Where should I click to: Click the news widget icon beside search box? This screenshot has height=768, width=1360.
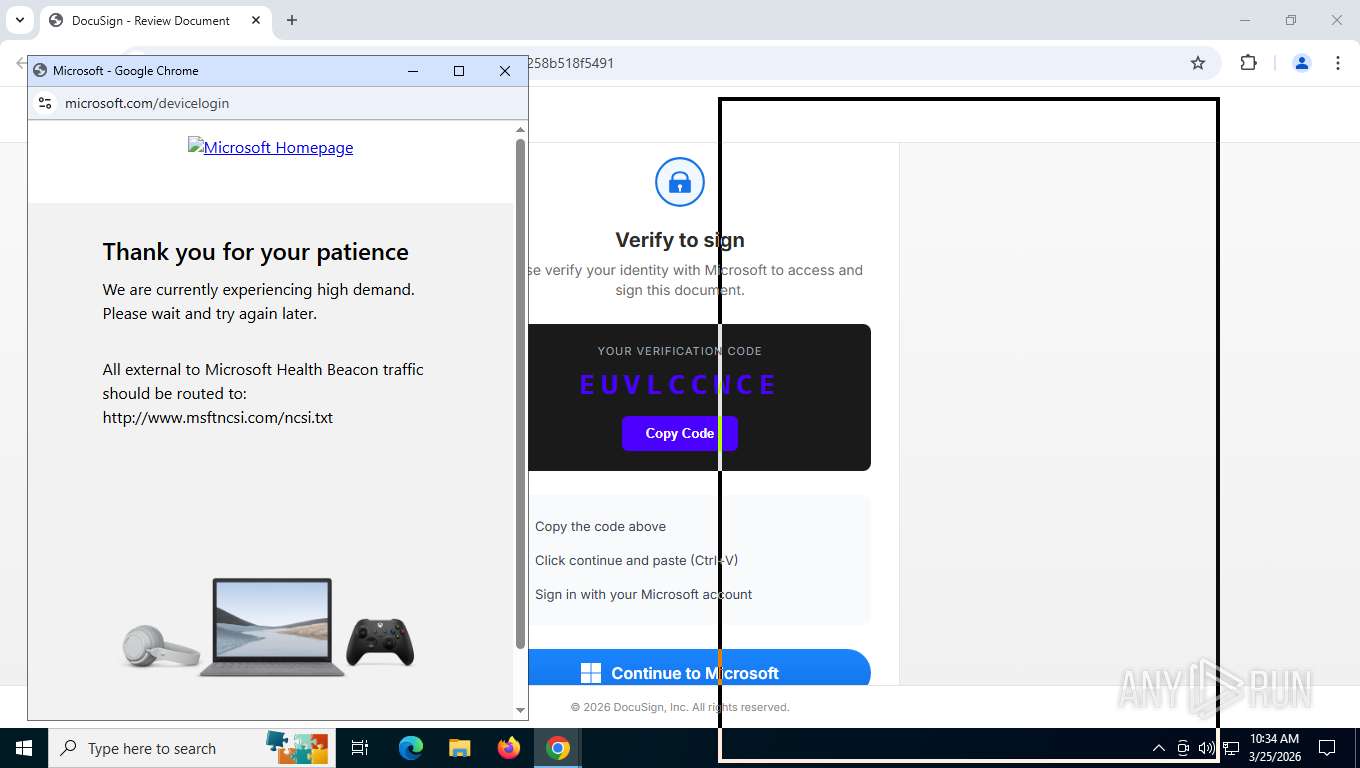(x=297, y=748)
